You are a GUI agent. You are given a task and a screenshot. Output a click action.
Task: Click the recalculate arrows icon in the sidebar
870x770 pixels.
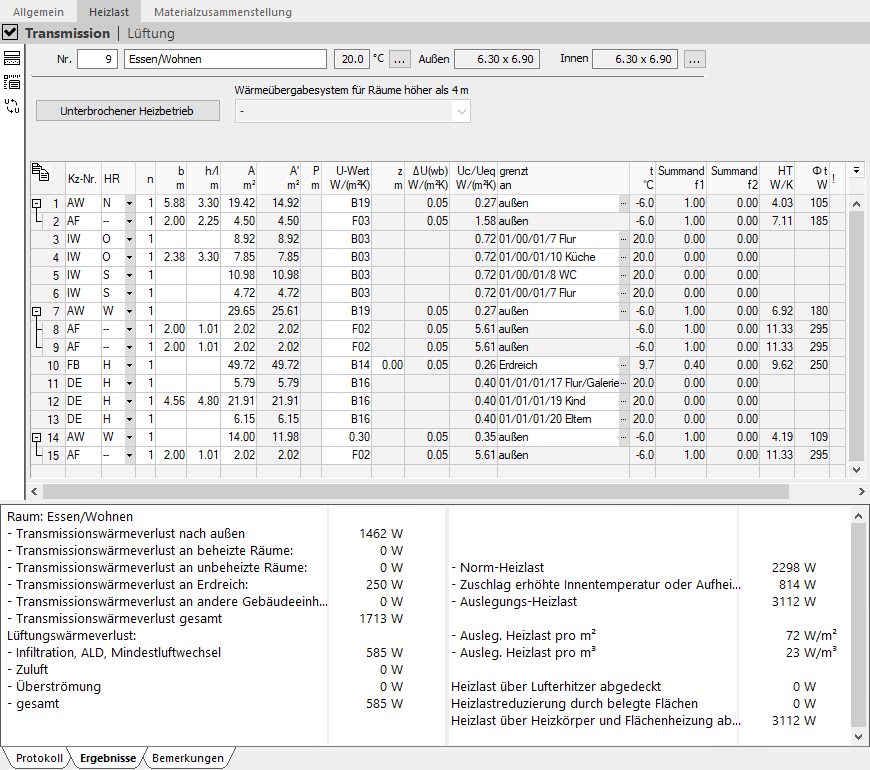(12, 106)
